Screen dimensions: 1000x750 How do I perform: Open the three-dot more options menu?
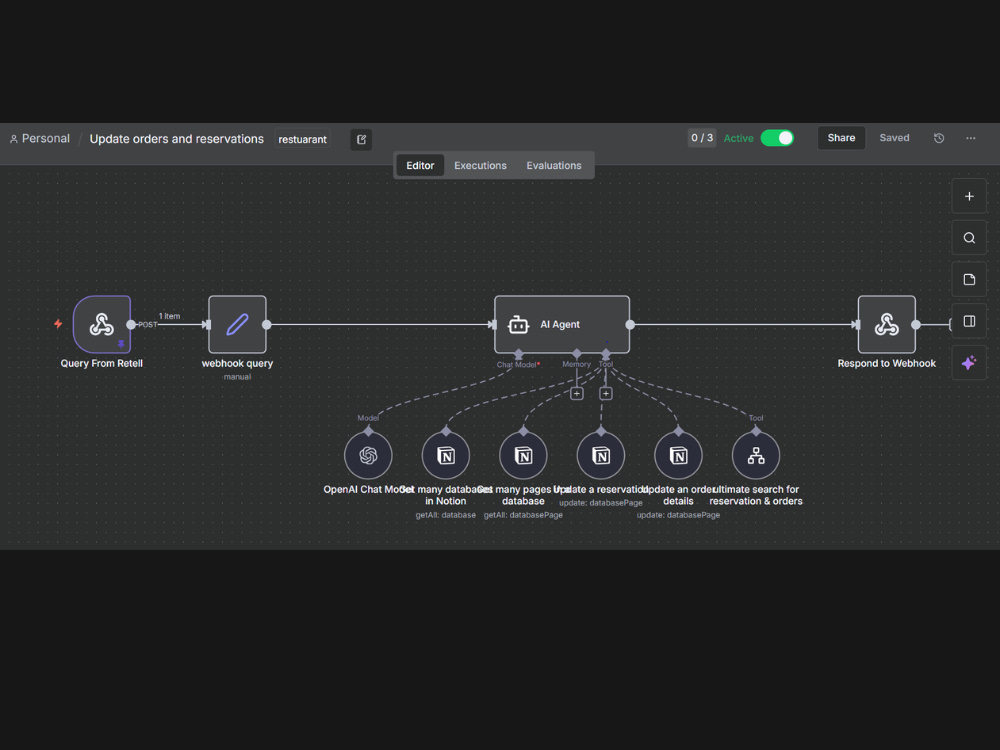coord(971,138)
